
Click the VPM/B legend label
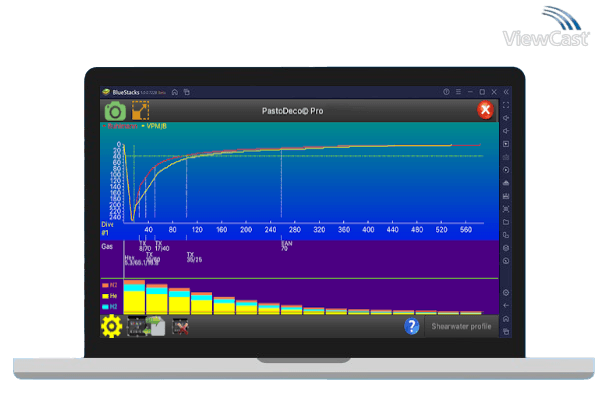[x=155, y=128]
